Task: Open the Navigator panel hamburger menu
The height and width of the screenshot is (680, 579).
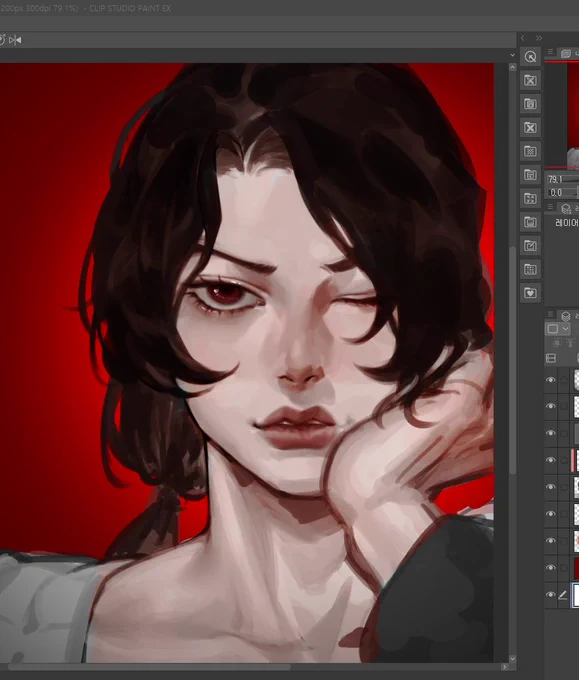Action: 550,52
